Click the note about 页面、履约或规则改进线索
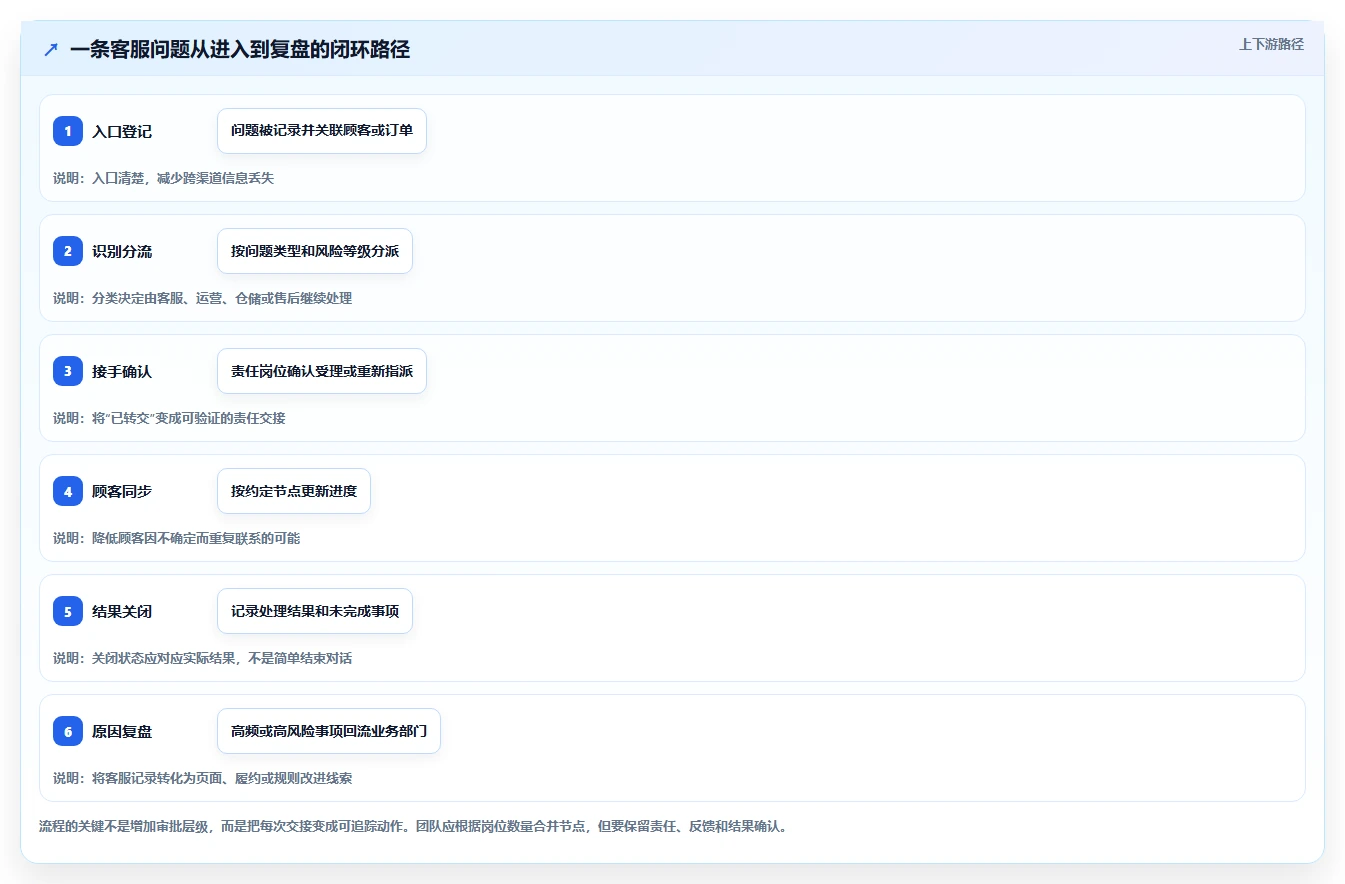The width and height of the screenshot is (1345, 884). 202,778
